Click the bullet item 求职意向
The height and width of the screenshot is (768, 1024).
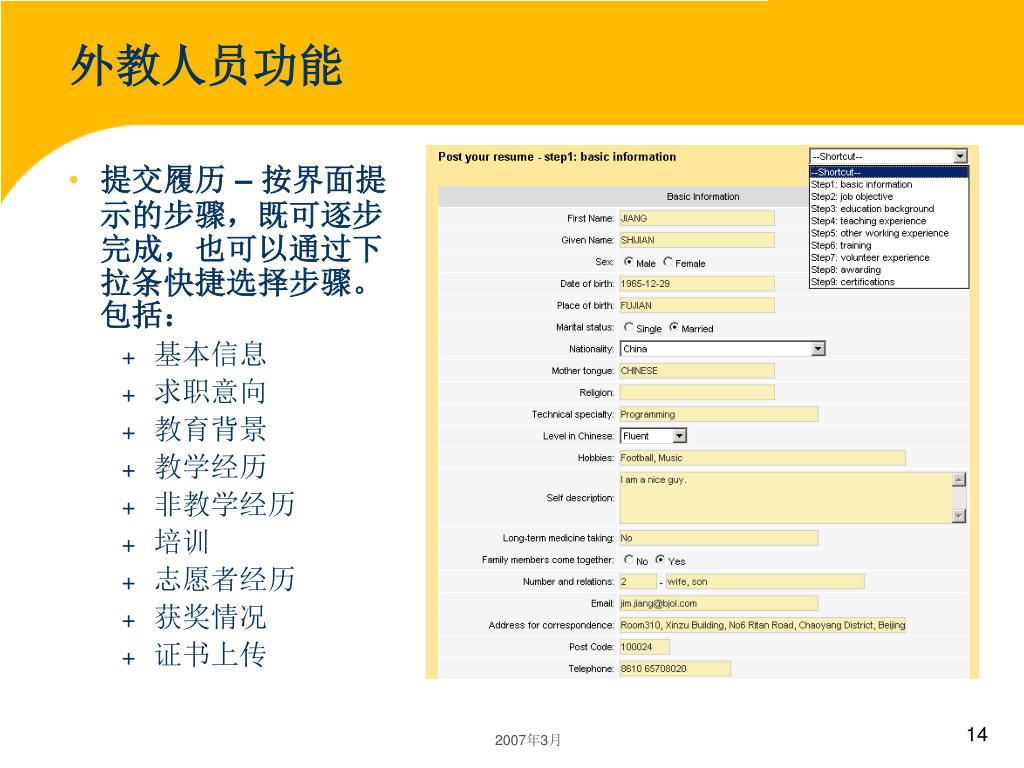coord(210,392)
